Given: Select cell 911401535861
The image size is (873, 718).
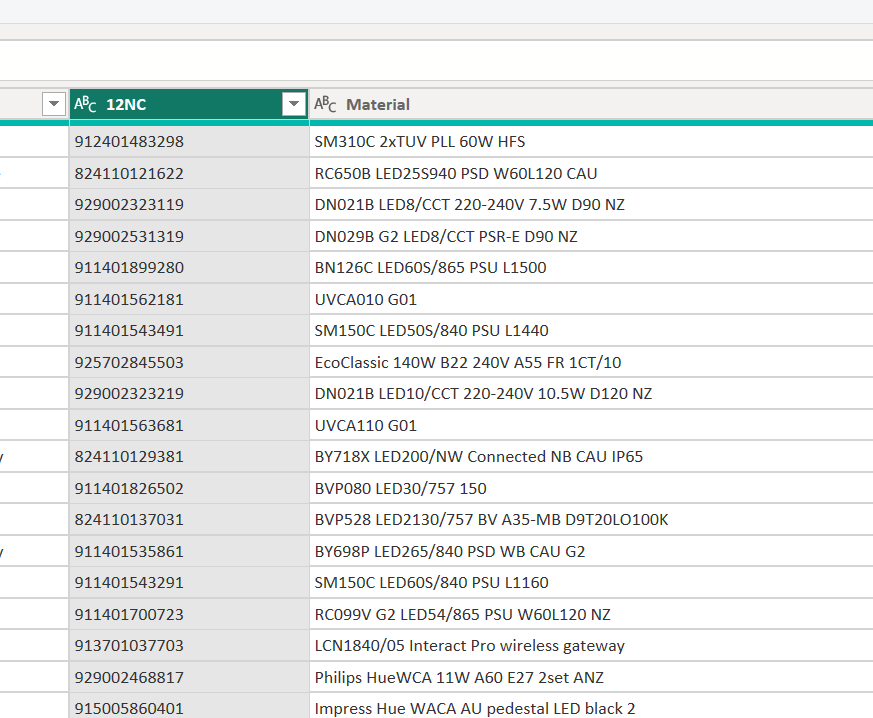Looking at the screenshot, I should 189,552.
